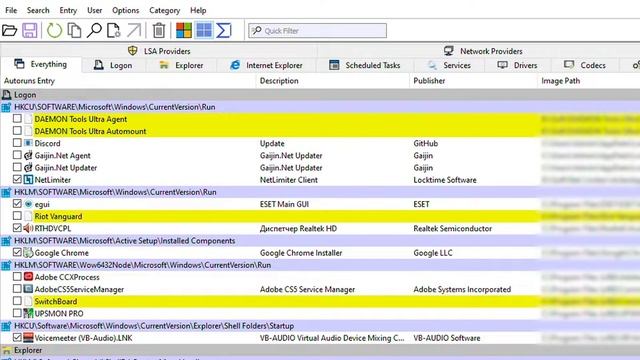Toggle the blue Windows entries filter icon
Image resolution: width=640 pixels, height=360 pixels.
tap(204, 31)
